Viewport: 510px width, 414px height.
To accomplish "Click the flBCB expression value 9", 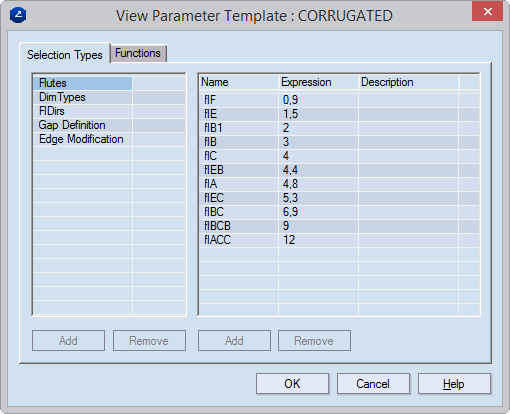I will tap(286, 226).
